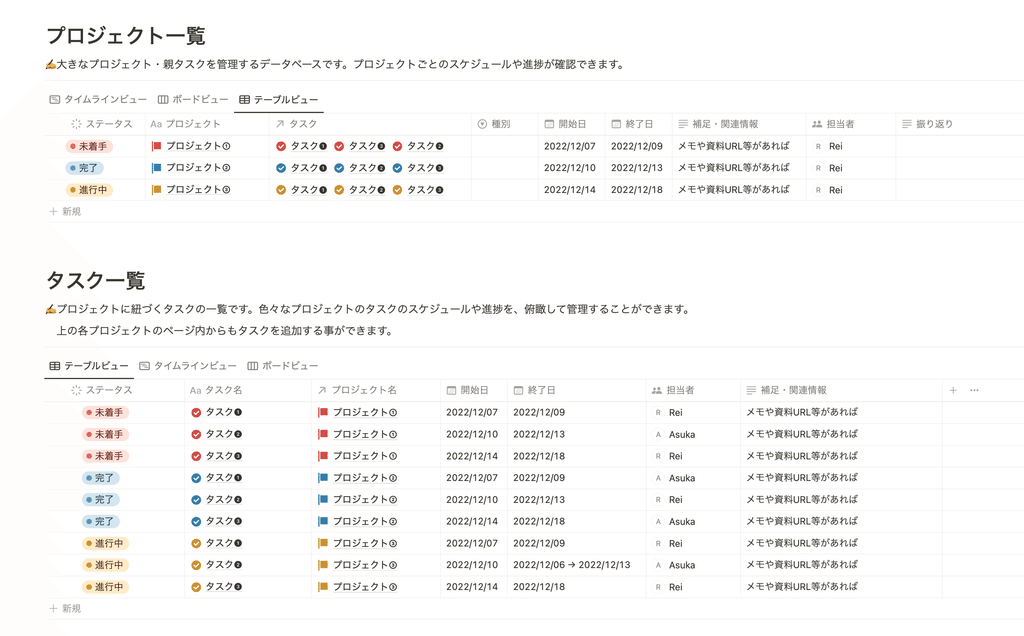Viewport: 1024px width, 636px height.
Task: Click red flag icon in 未着手 タスク❶ row of タスク一覧
Action: (323, 413)
